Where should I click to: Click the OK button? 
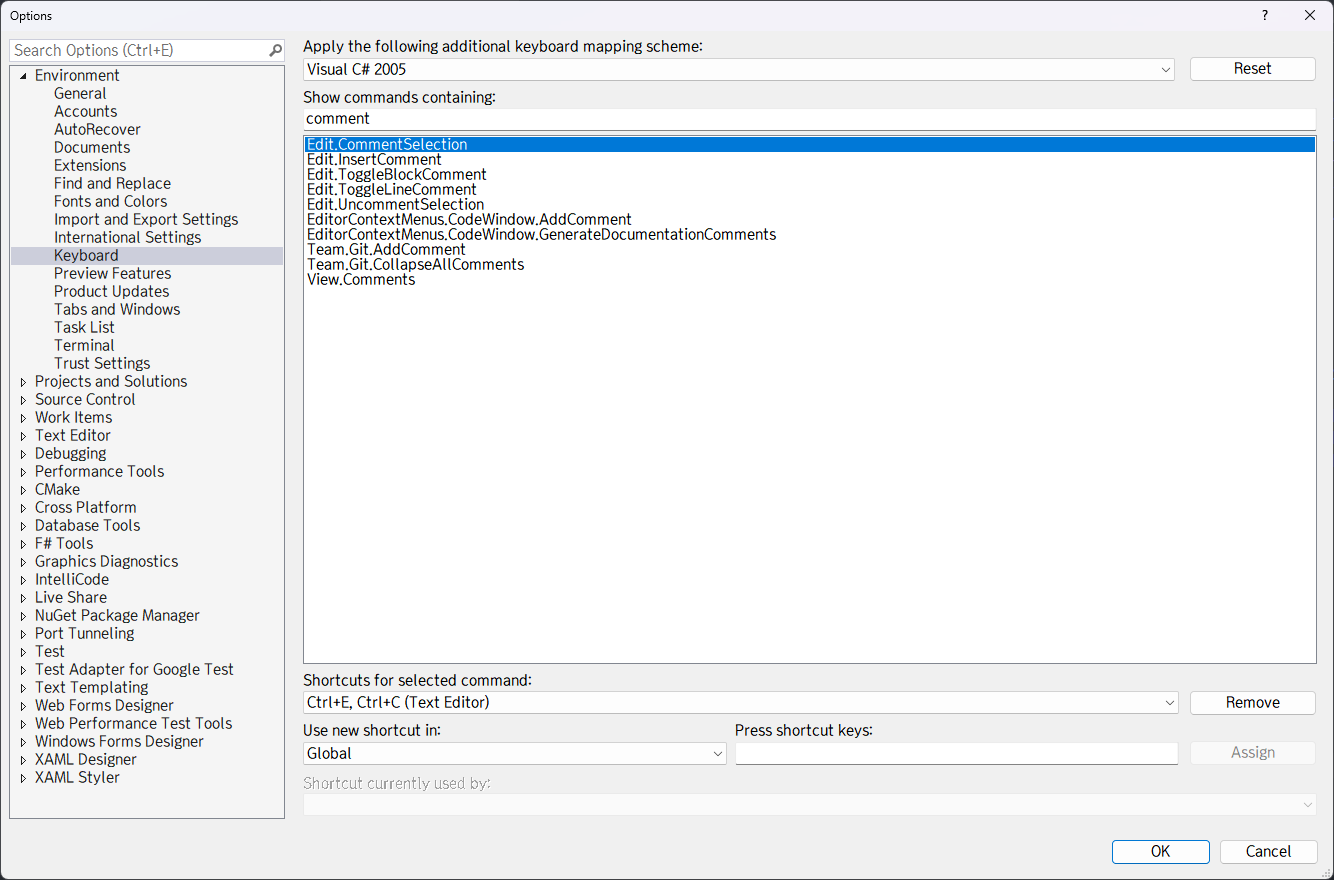pos(1160,851)
